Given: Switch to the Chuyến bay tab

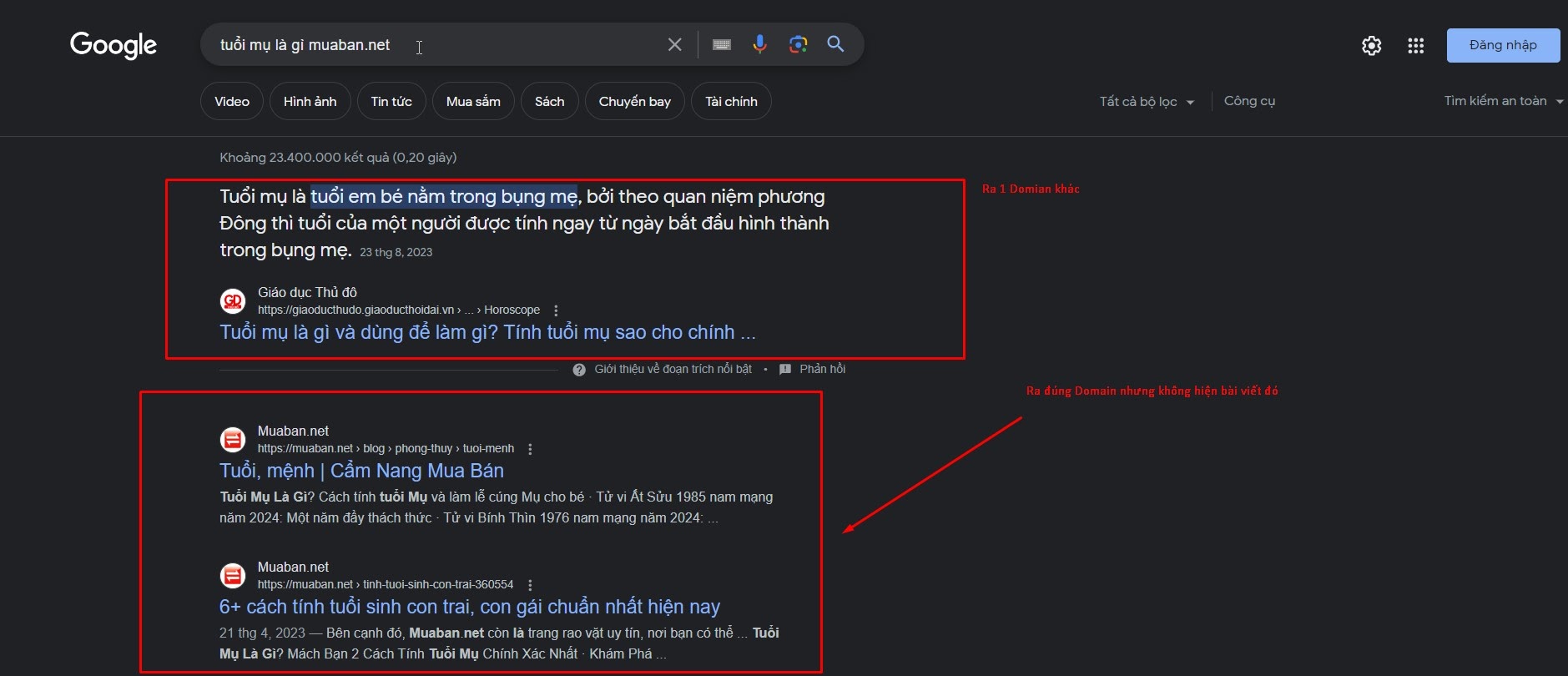Looking at the screenshot, I should 635,102.
